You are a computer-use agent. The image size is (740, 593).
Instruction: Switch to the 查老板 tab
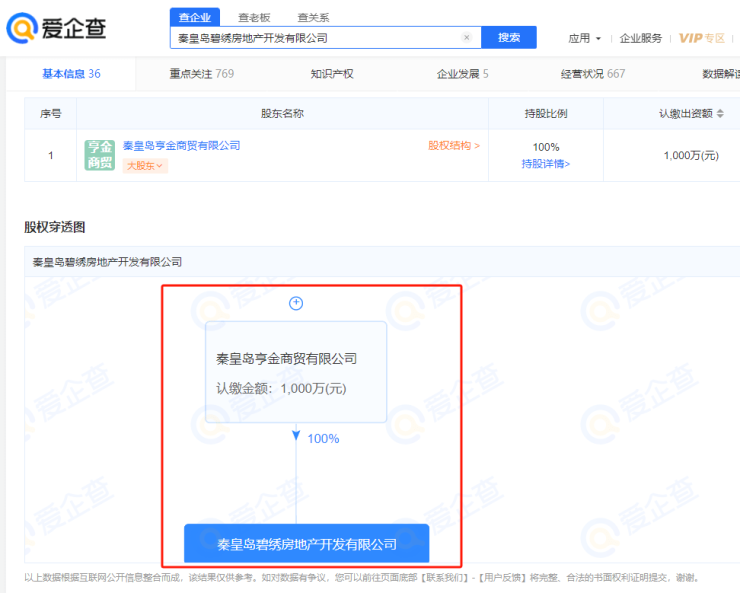pos(254,17)
